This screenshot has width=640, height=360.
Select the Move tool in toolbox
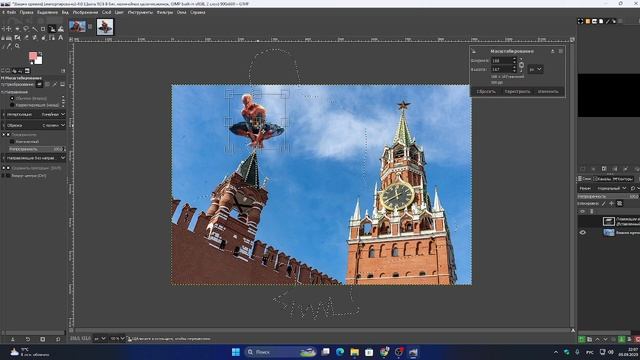[9, 29]
